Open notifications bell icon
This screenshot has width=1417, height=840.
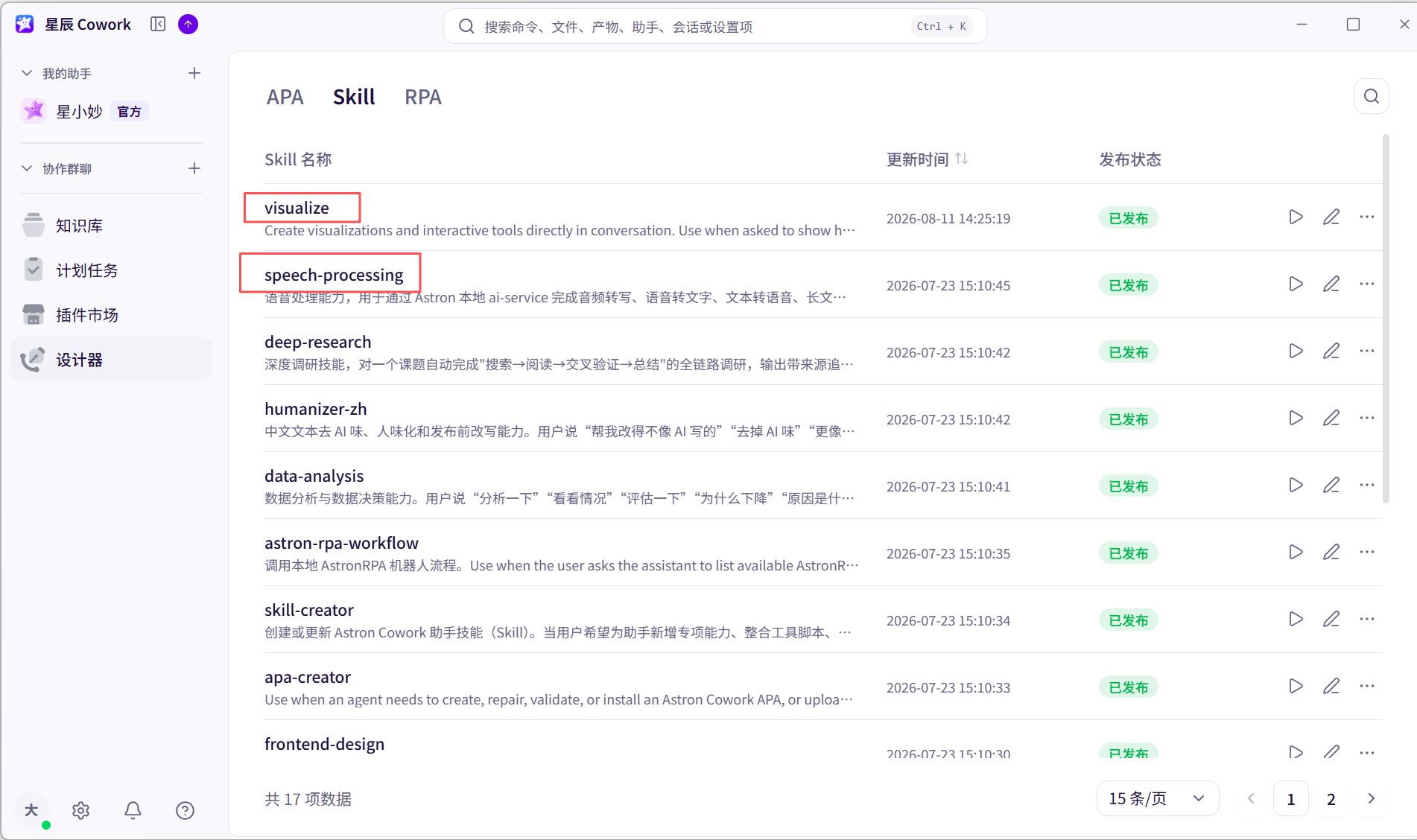coord(133,810)
